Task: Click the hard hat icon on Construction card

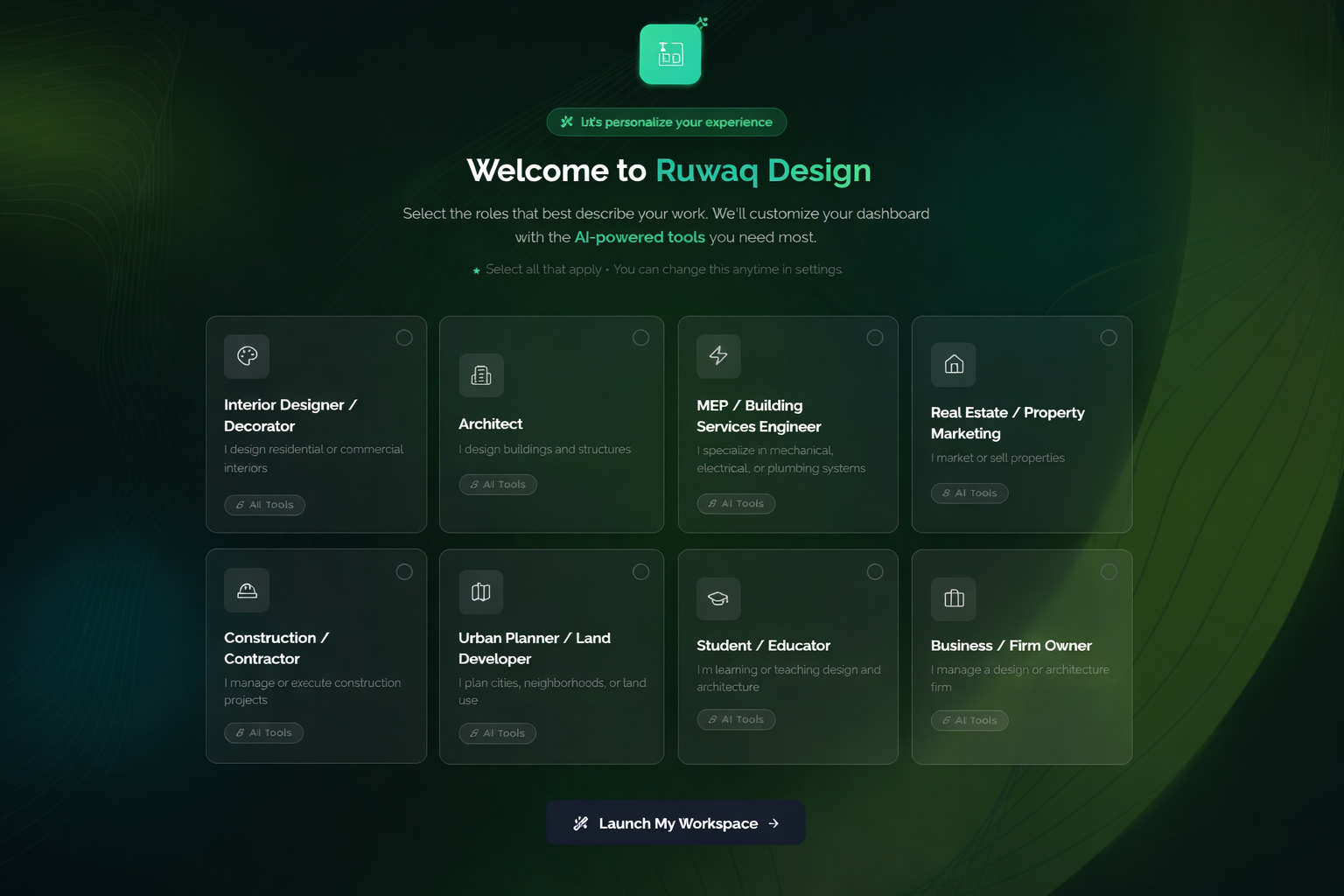Action: 247,590
